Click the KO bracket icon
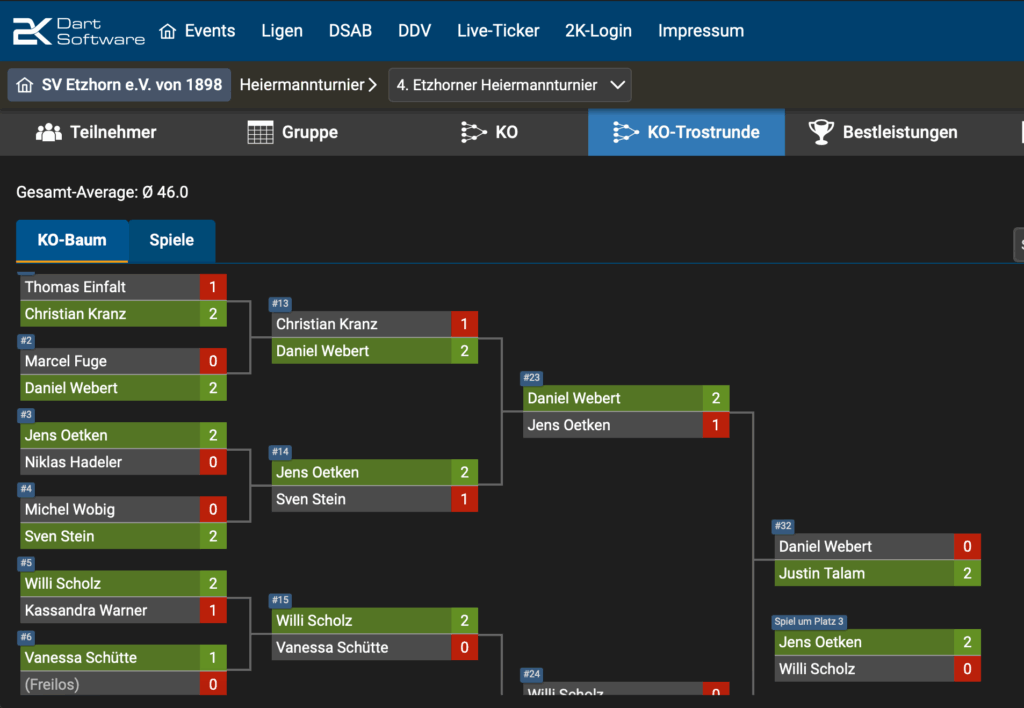 coord(473,132)
